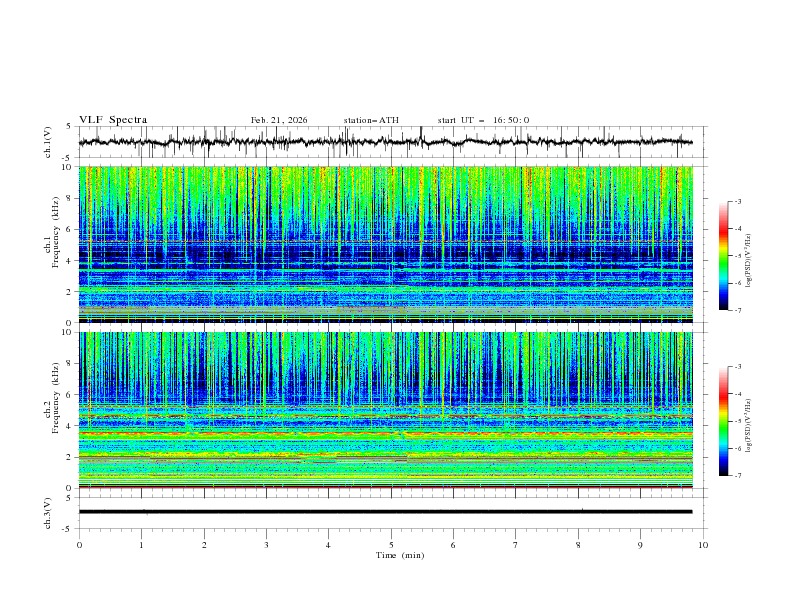Viewport: 792px width, 612px height.
Task: Click time axis tick label "8"
Action: click(578, 545)
